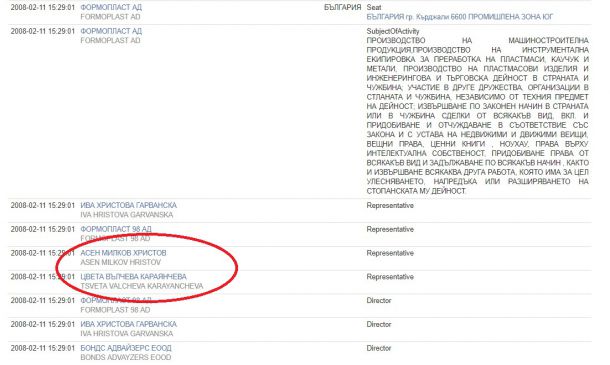Click 'Representative' beside ИВА ХРИСТОВА ГАРВАНСКА
This screenshot has width=610, height=365.
point(390,205)
